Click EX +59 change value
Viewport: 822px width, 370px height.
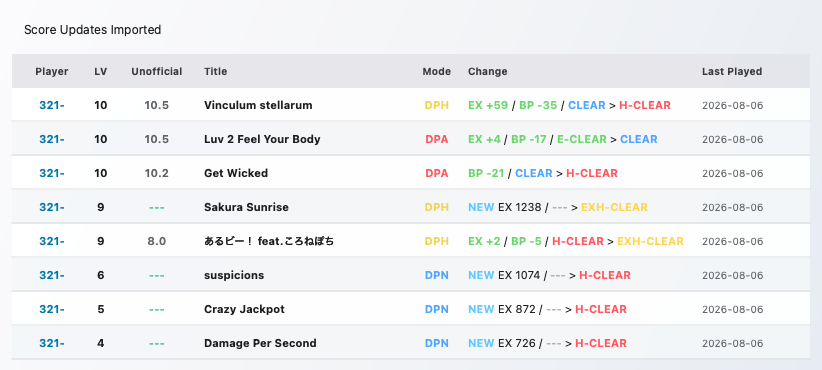pos(488,105)
